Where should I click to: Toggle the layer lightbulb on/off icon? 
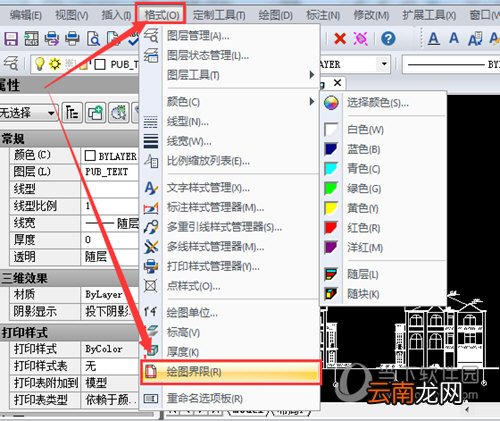point(40,63)
